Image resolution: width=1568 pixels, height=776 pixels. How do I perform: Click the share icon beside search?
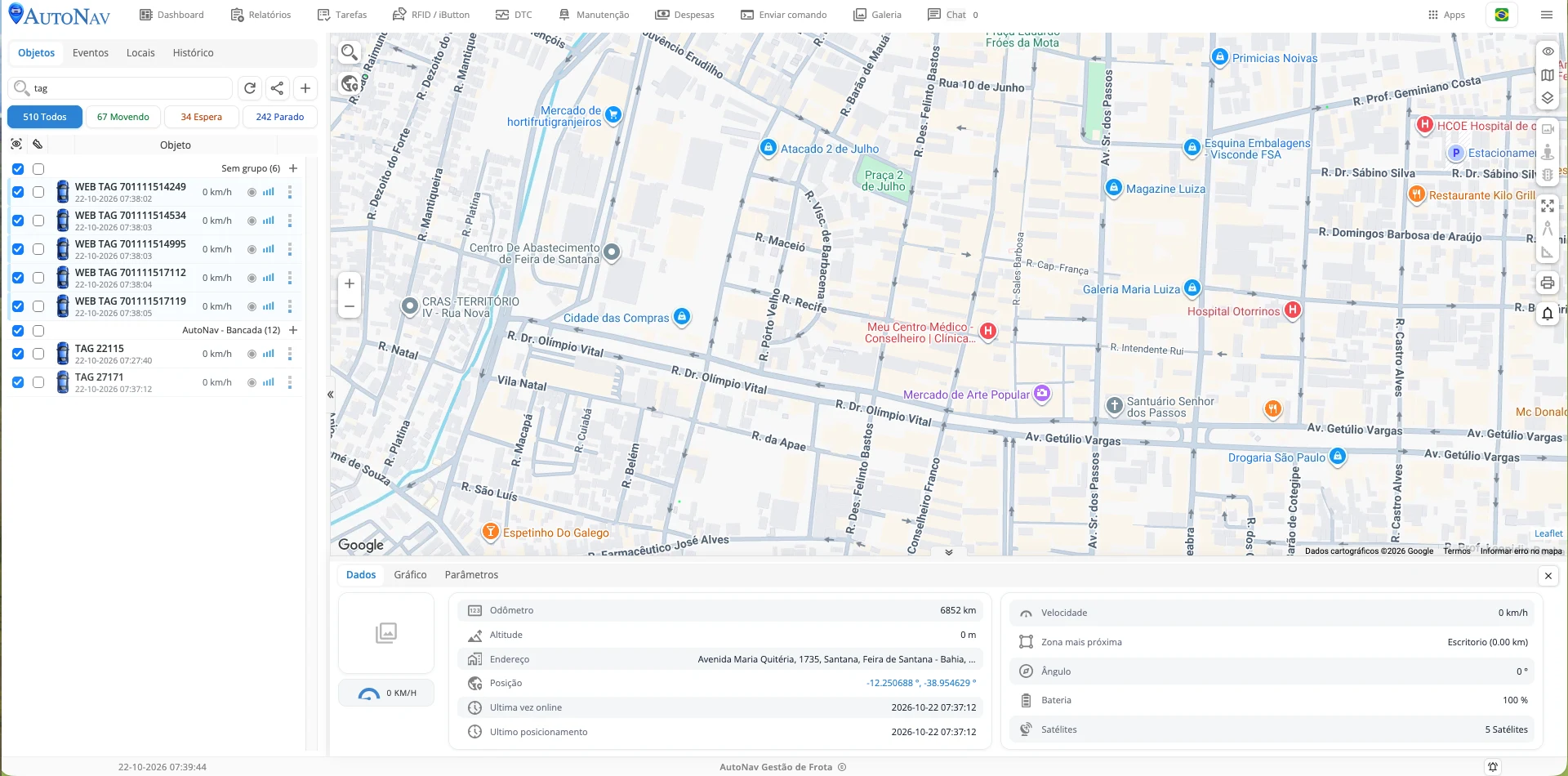[x=278, y=88]
